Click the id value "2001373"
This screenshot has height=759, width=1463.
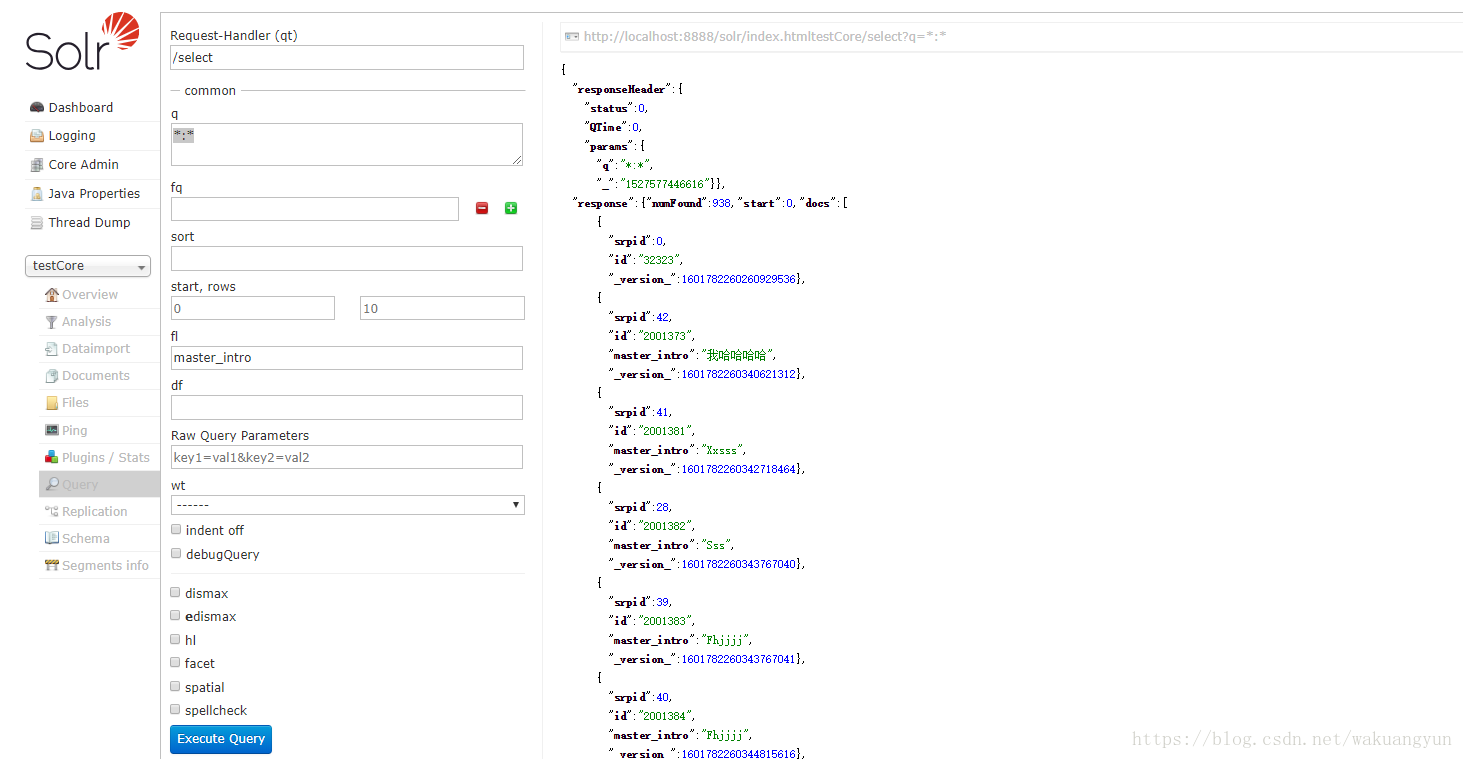(x=666, y=336)
